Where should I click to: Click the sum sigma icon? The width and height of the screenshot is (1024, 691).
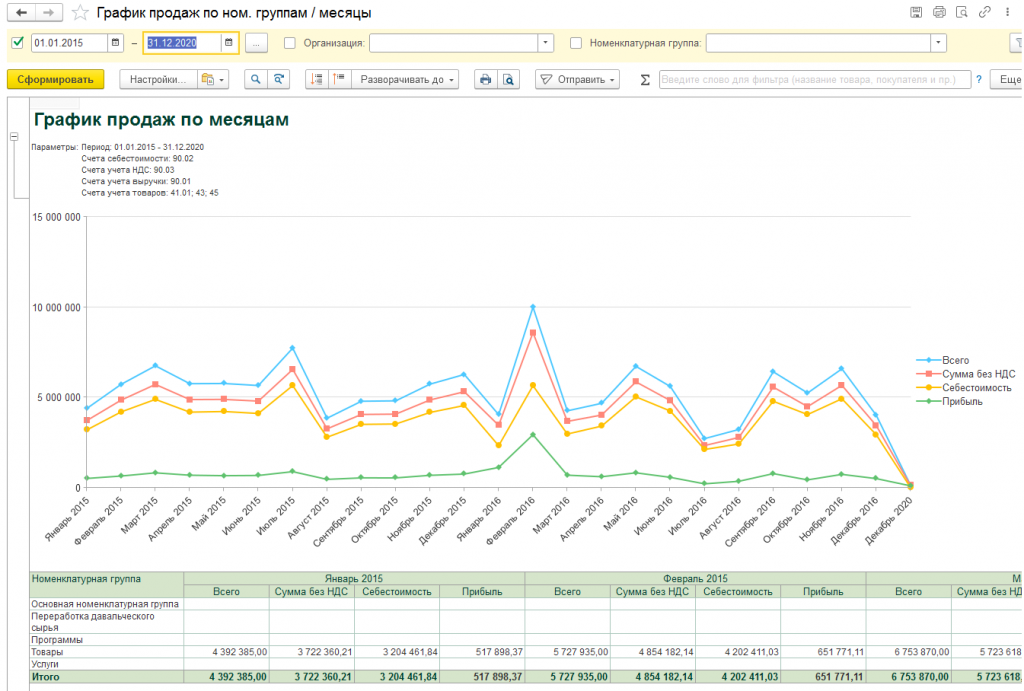(644, 79)
